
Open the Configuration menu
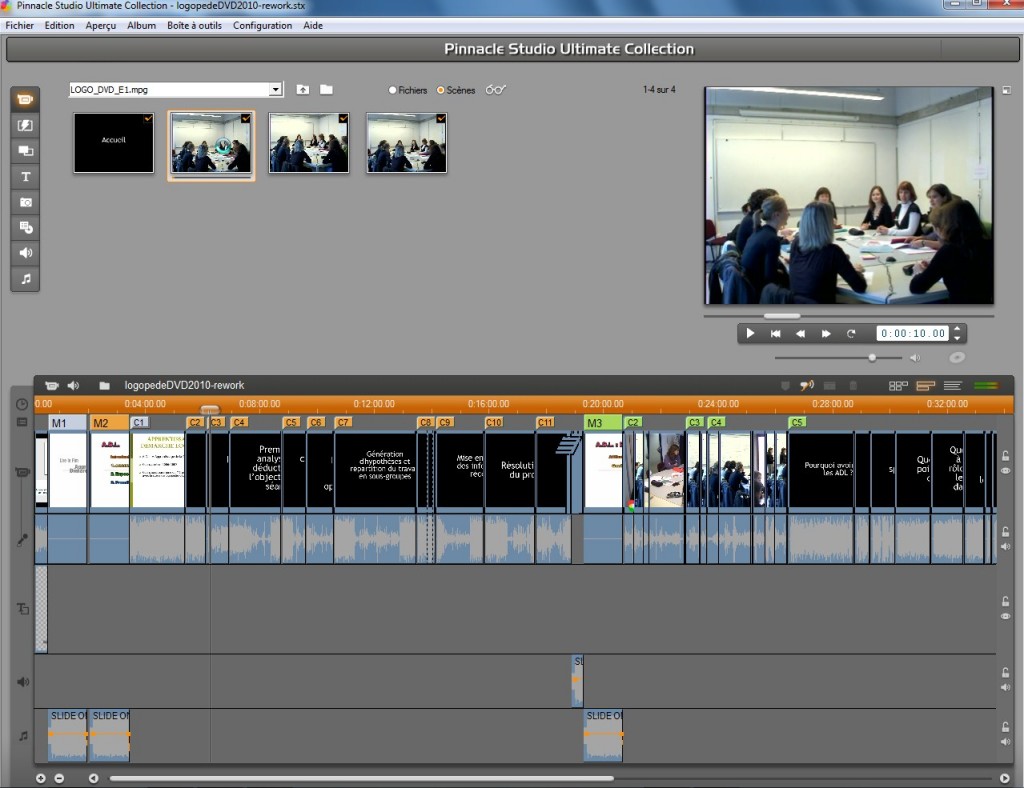(x=262, y=25)
